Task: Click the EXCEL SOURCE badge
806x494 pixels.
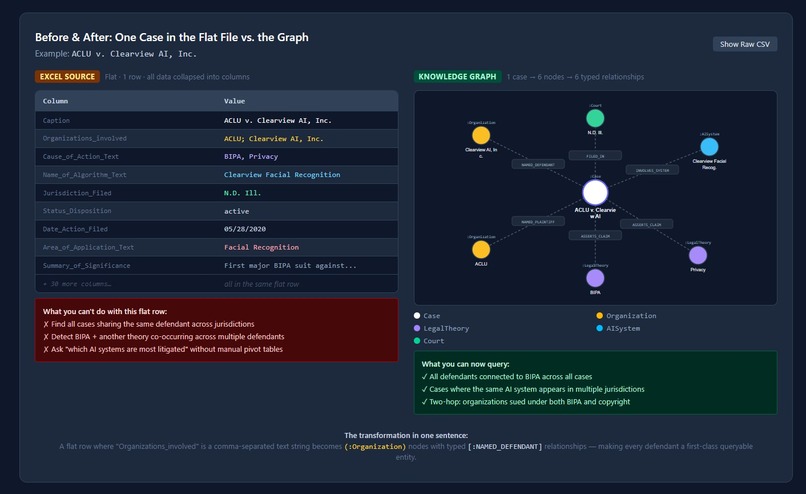Action: tap(67, 77)
